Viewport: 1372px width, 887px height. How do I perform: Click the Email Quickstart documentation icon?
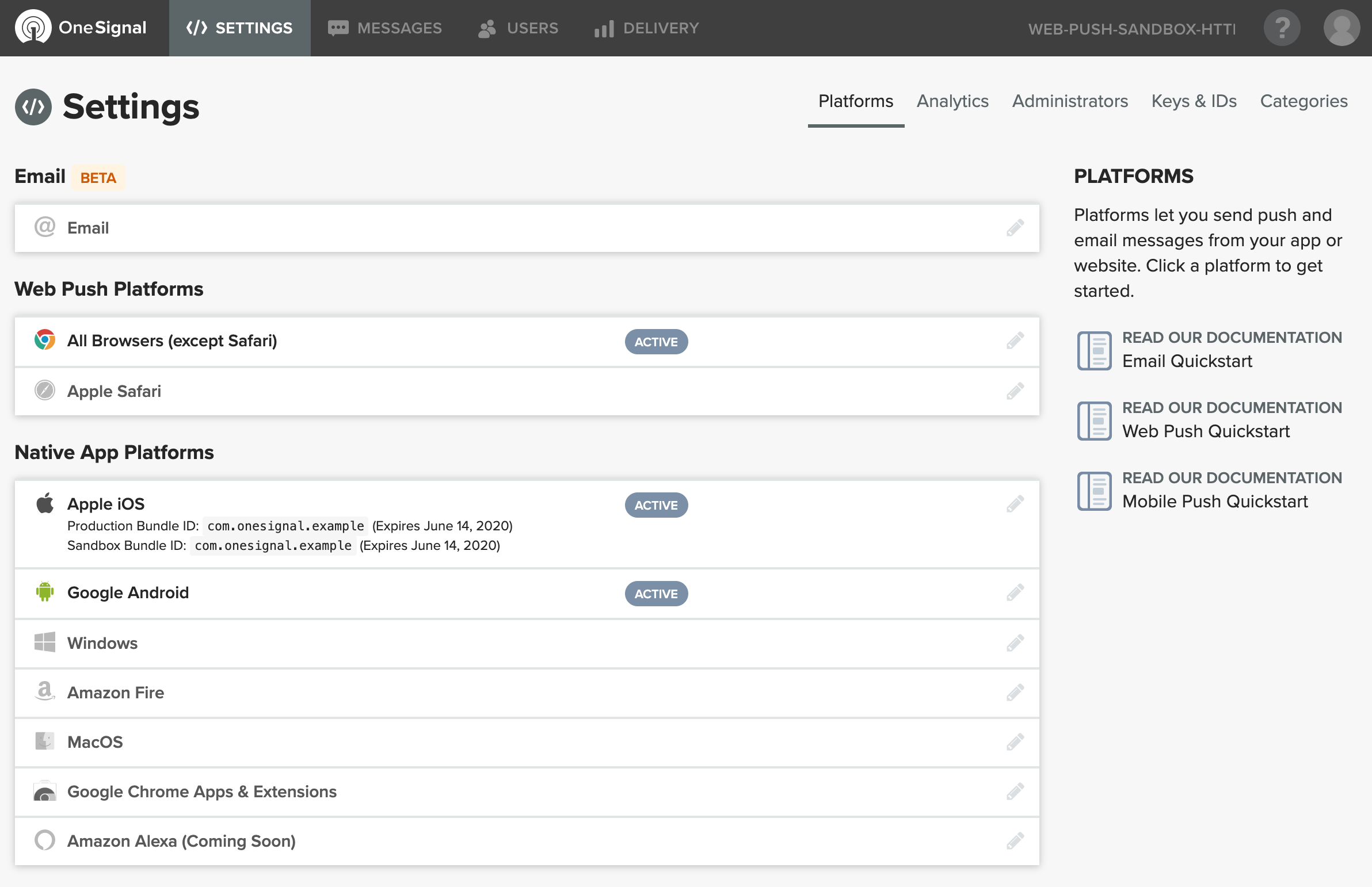tap(1093, 350)
